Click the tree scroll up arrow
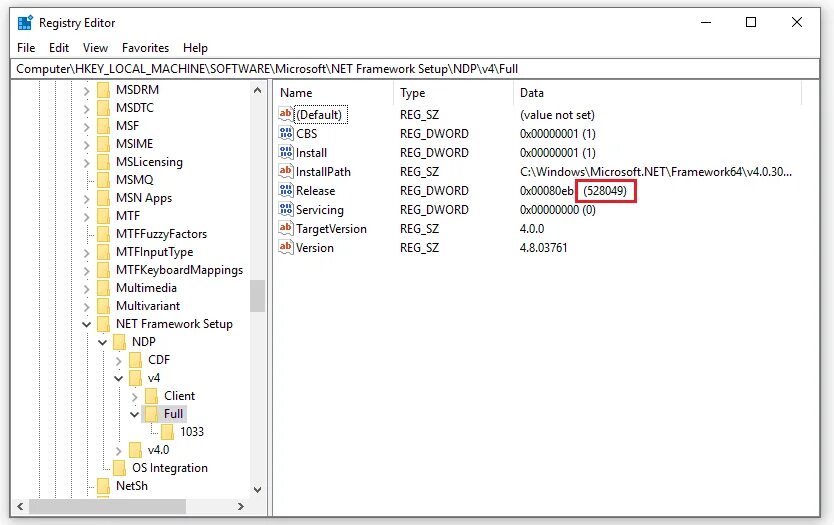Viewport: 834px width, 525px height. click(x=257, y=90)
